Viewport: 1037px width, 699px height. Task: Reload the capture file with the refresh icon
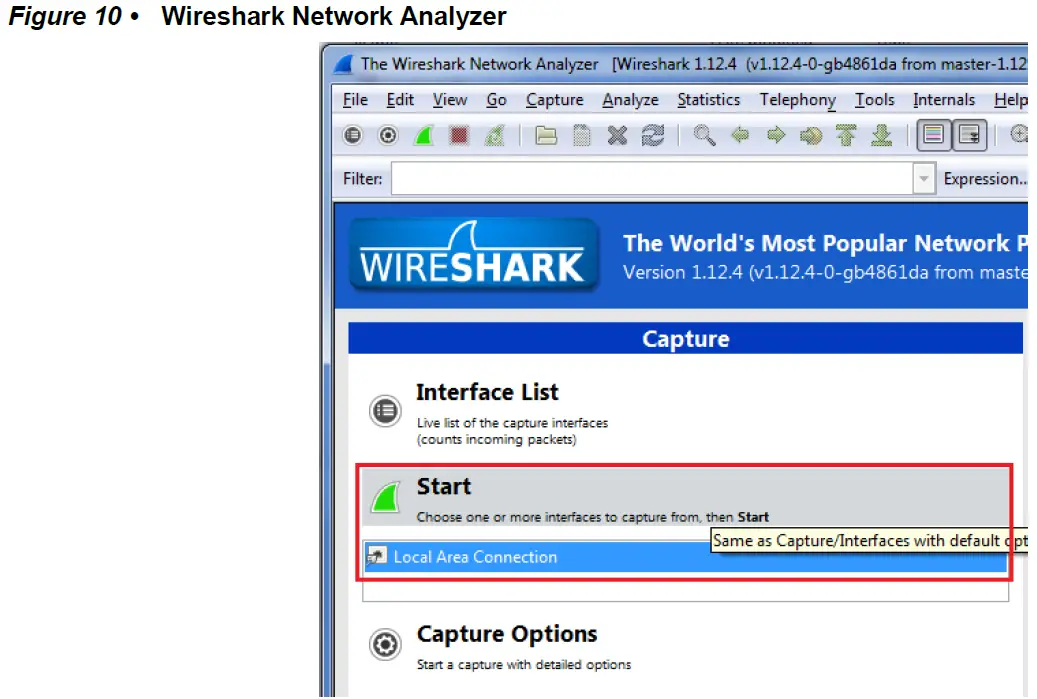(x=653, y=136)
